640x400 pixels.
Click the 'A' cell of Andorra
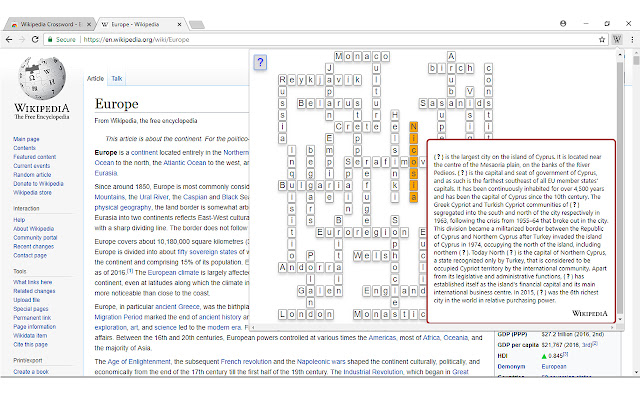(282, 267)
